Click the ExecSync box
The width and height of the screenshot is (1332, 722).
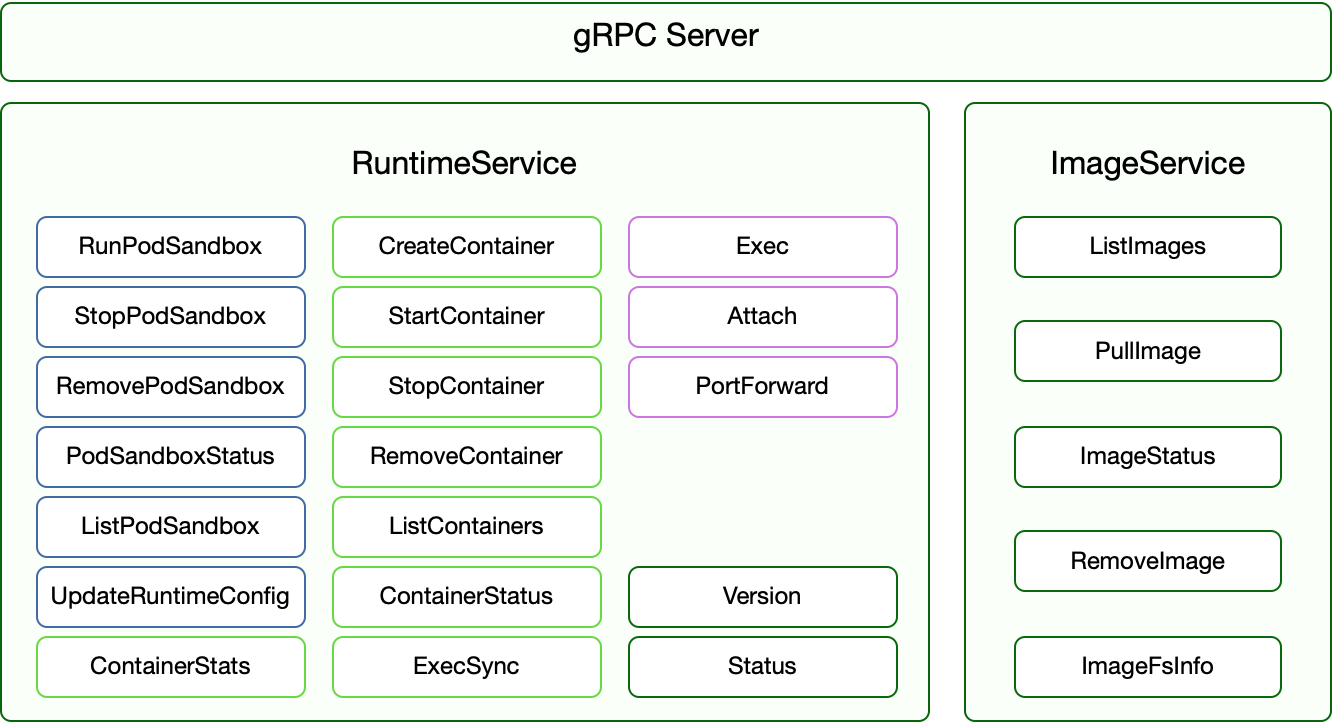[x=467, y=667]
